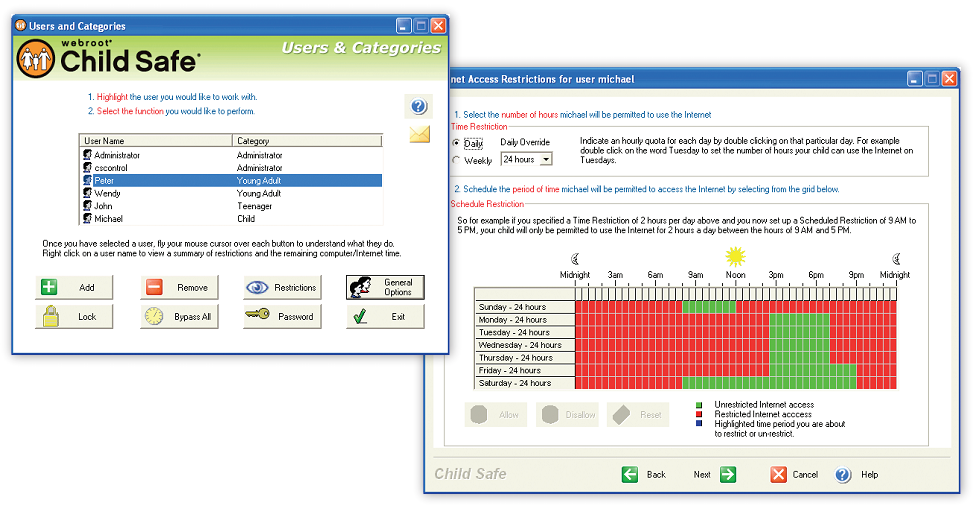Click the clock icon on Bypass All
974x509 pixels.
click(154, 316)
